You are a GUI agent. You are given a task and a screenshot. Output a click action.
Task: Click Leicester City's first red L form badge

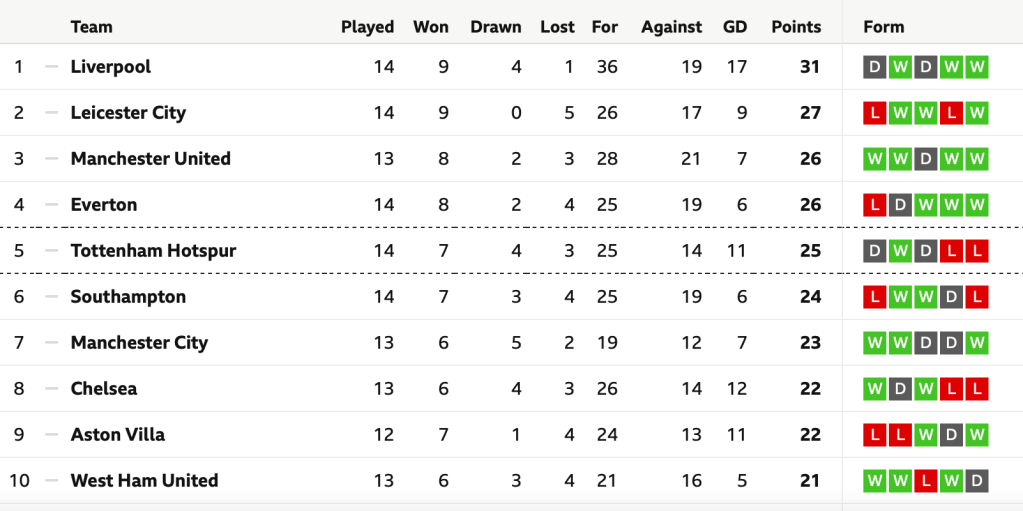tap(875, 113)
